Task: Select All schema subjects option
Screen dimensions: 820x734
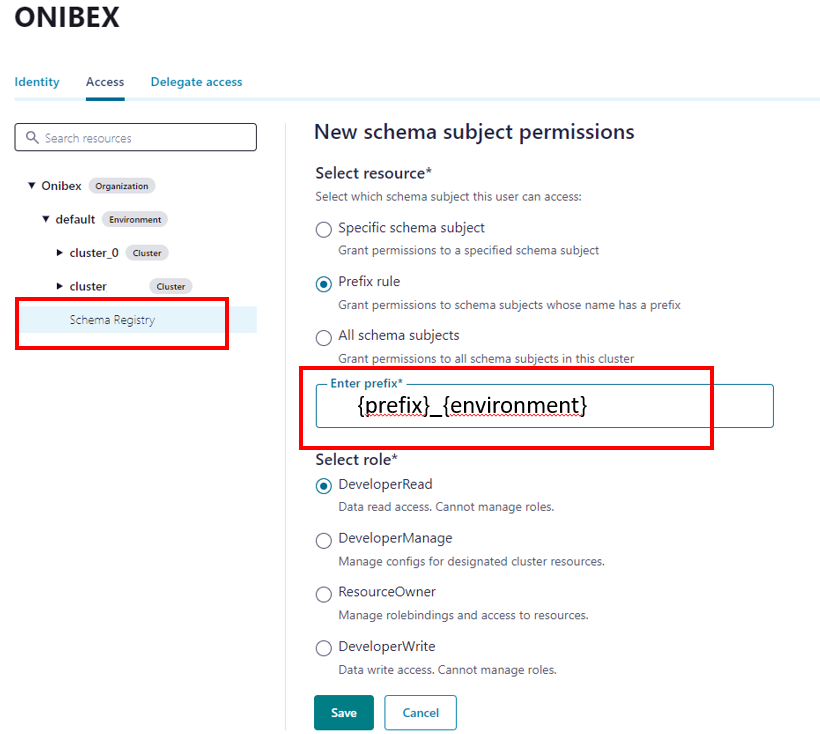Action: tap(324, 337)
